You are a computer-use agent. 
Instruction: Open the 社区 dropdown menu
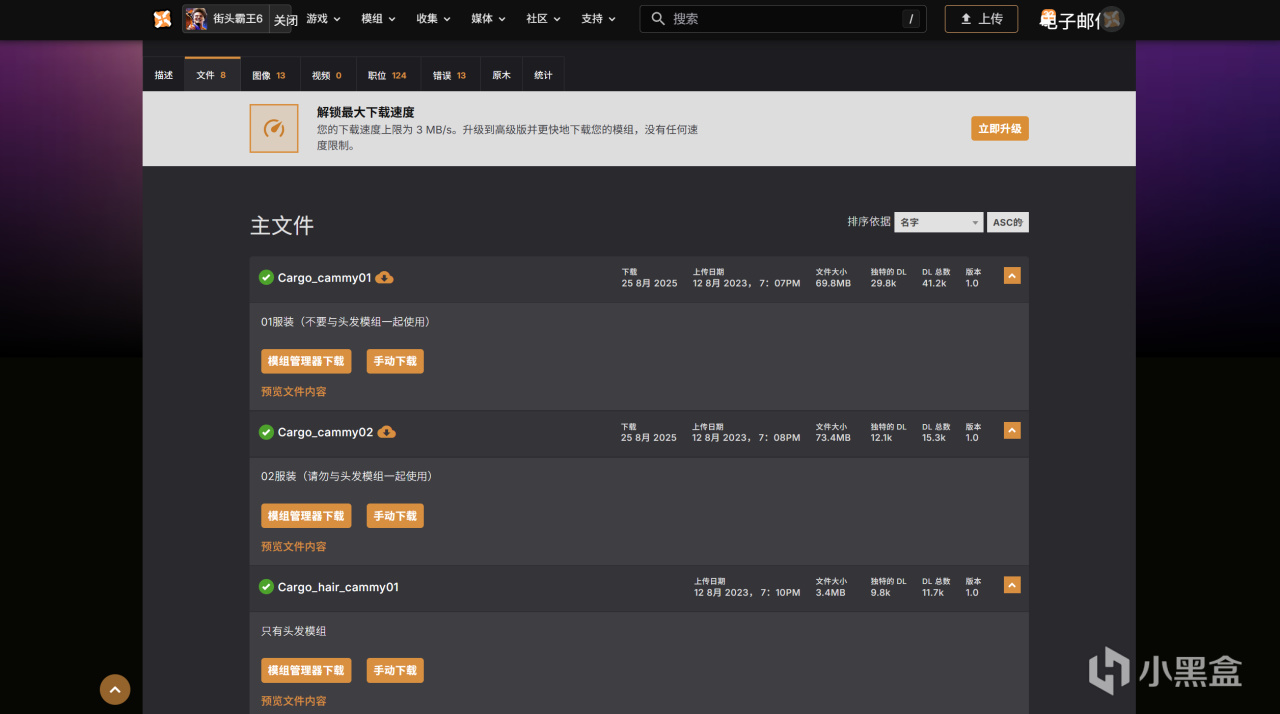click(x=543, y=19)
